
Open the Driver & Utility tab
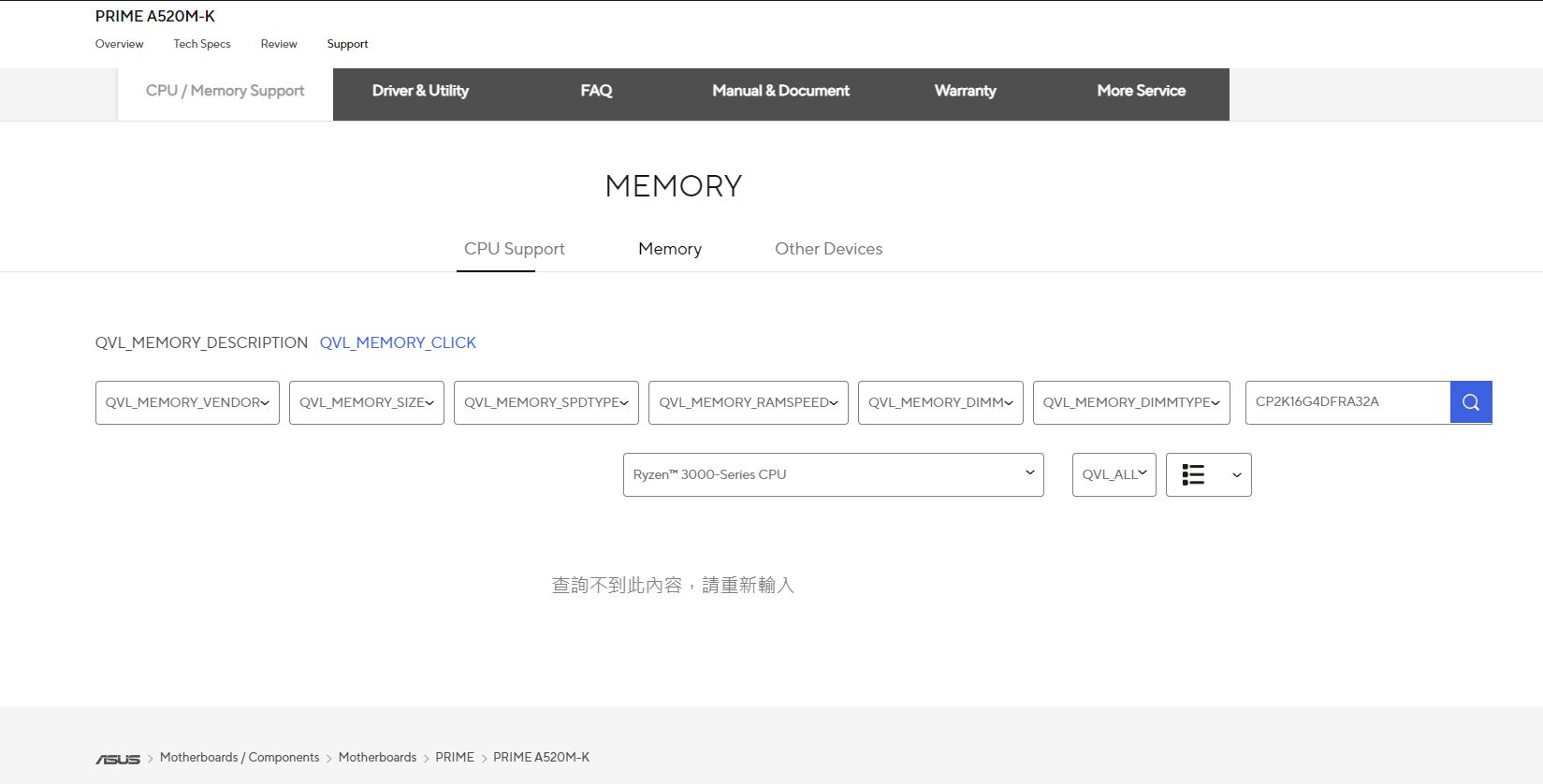click(x=420, y=91)
